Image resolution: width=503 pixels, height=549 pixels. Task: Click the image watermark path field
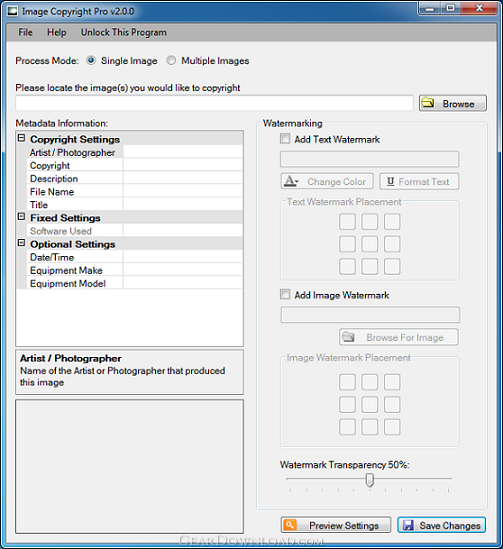[x=370, y=315]
